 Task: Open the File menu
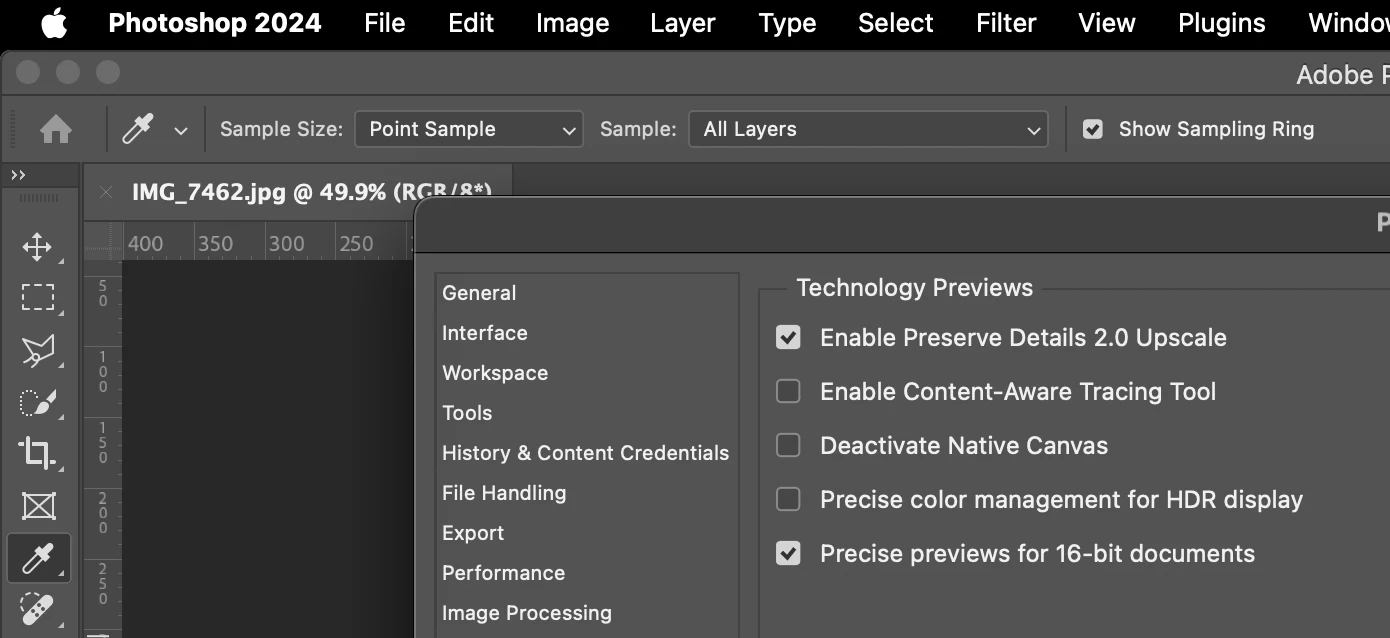click(x=385, y=23)
